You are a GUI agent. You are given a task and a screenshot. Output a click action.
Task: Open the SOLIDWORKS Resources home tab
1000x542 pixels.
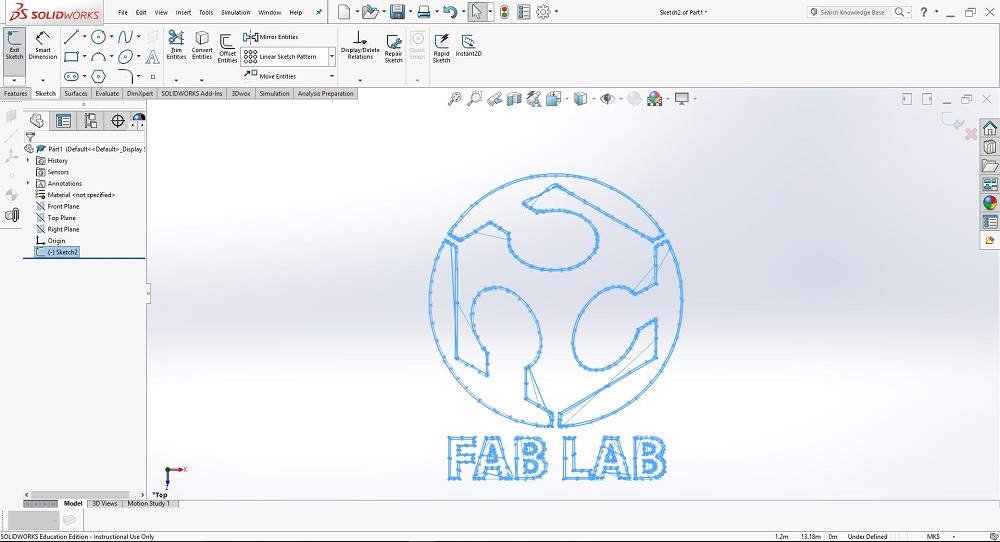point(989,128)
